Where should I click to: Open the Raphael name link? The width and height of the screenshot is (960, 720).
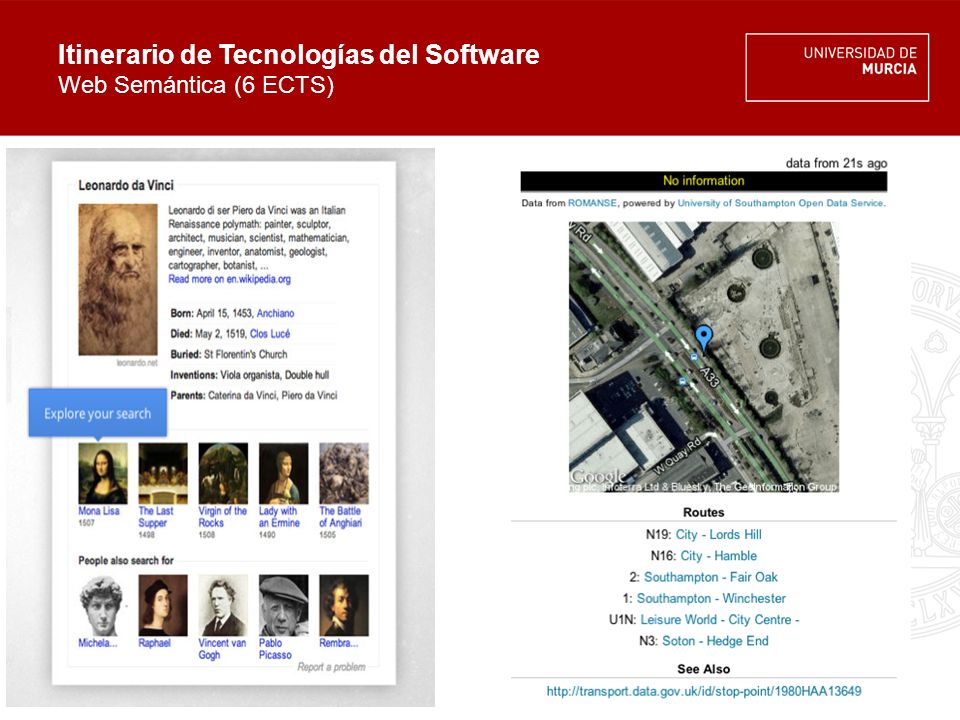(x=154, y=643)
